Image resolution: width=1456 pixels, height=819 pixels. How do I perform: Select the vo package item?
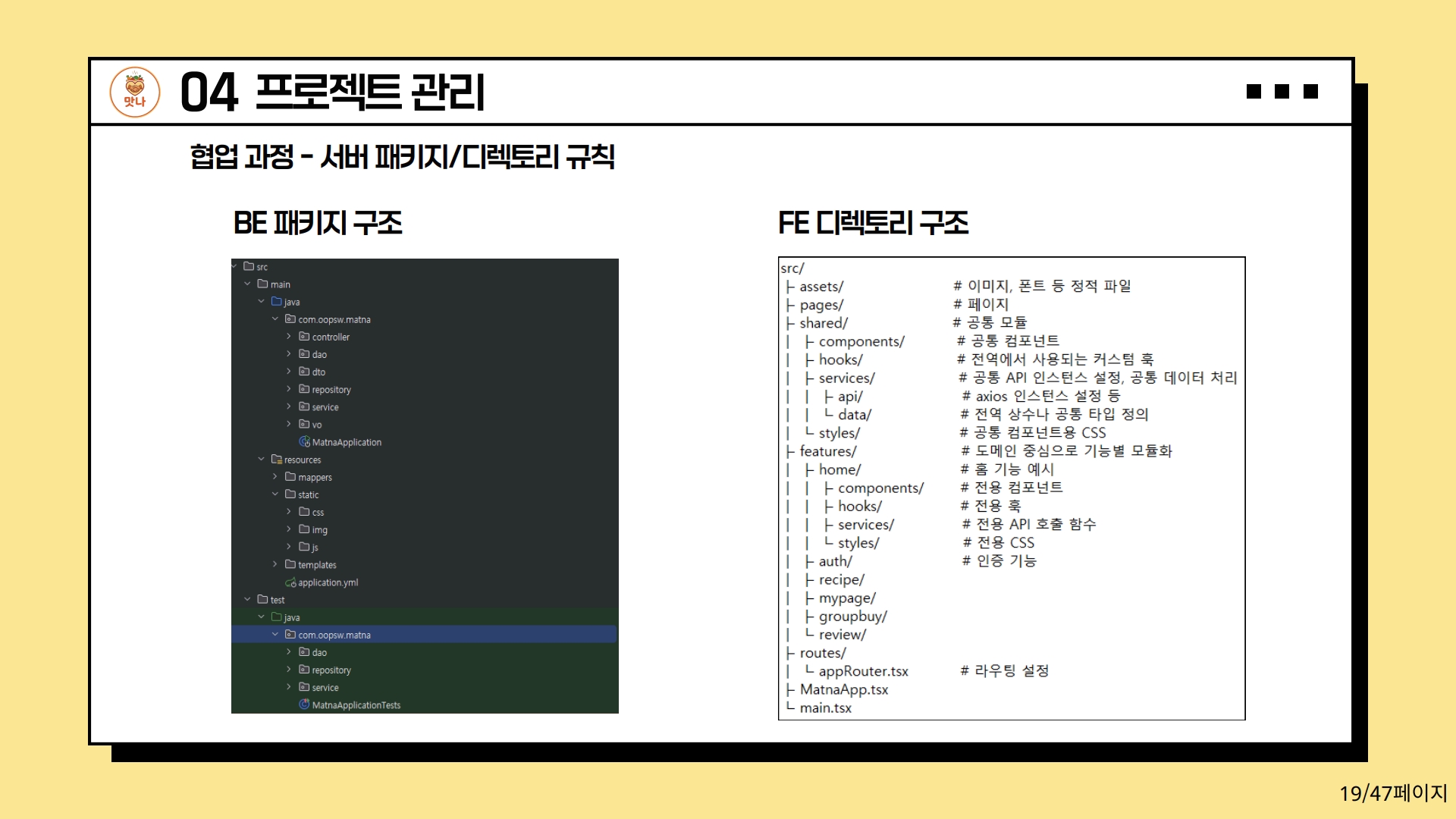pyautogui.click(x=317, y=425)
